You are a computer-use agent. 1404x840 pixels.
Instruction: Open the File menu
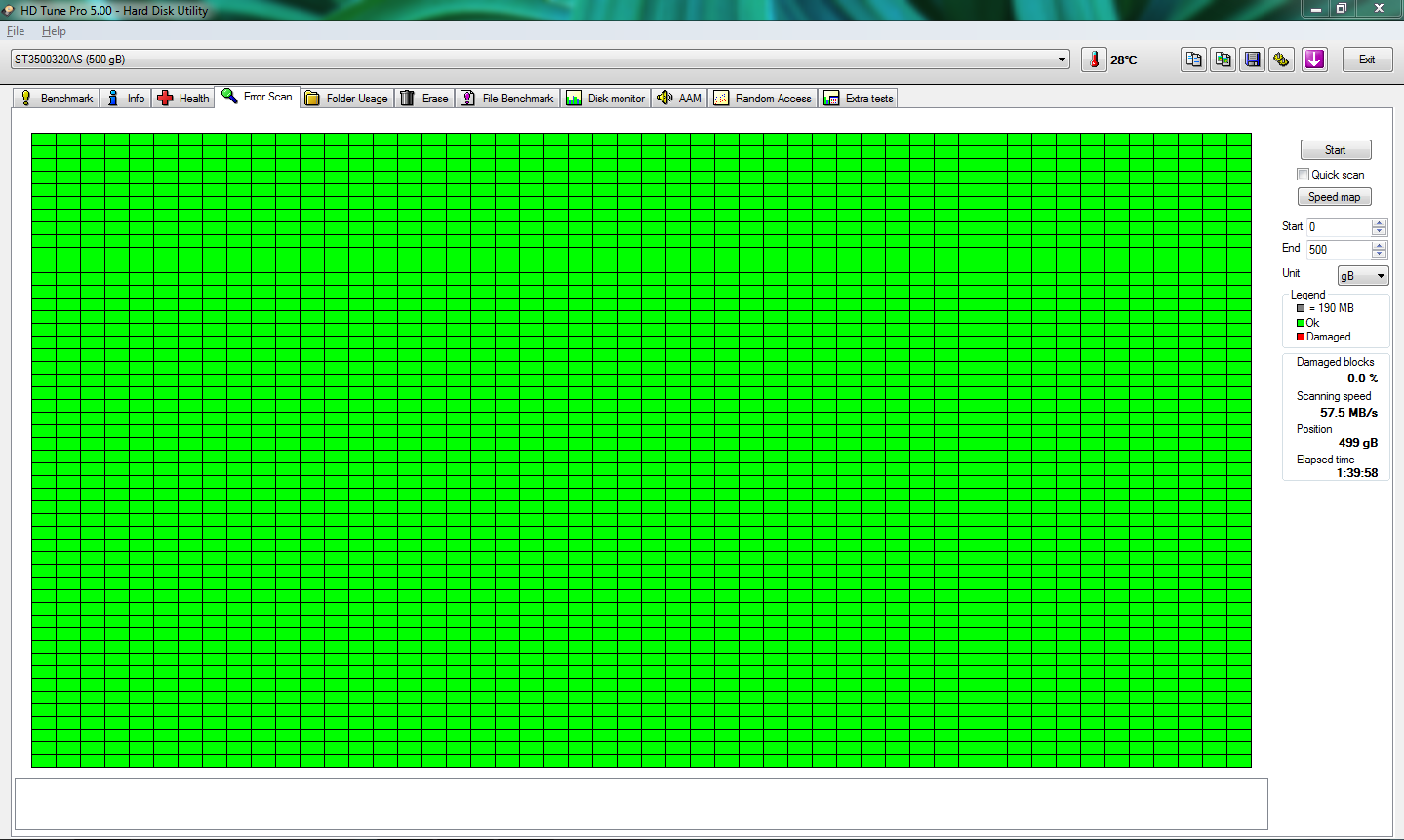point(16,31)
